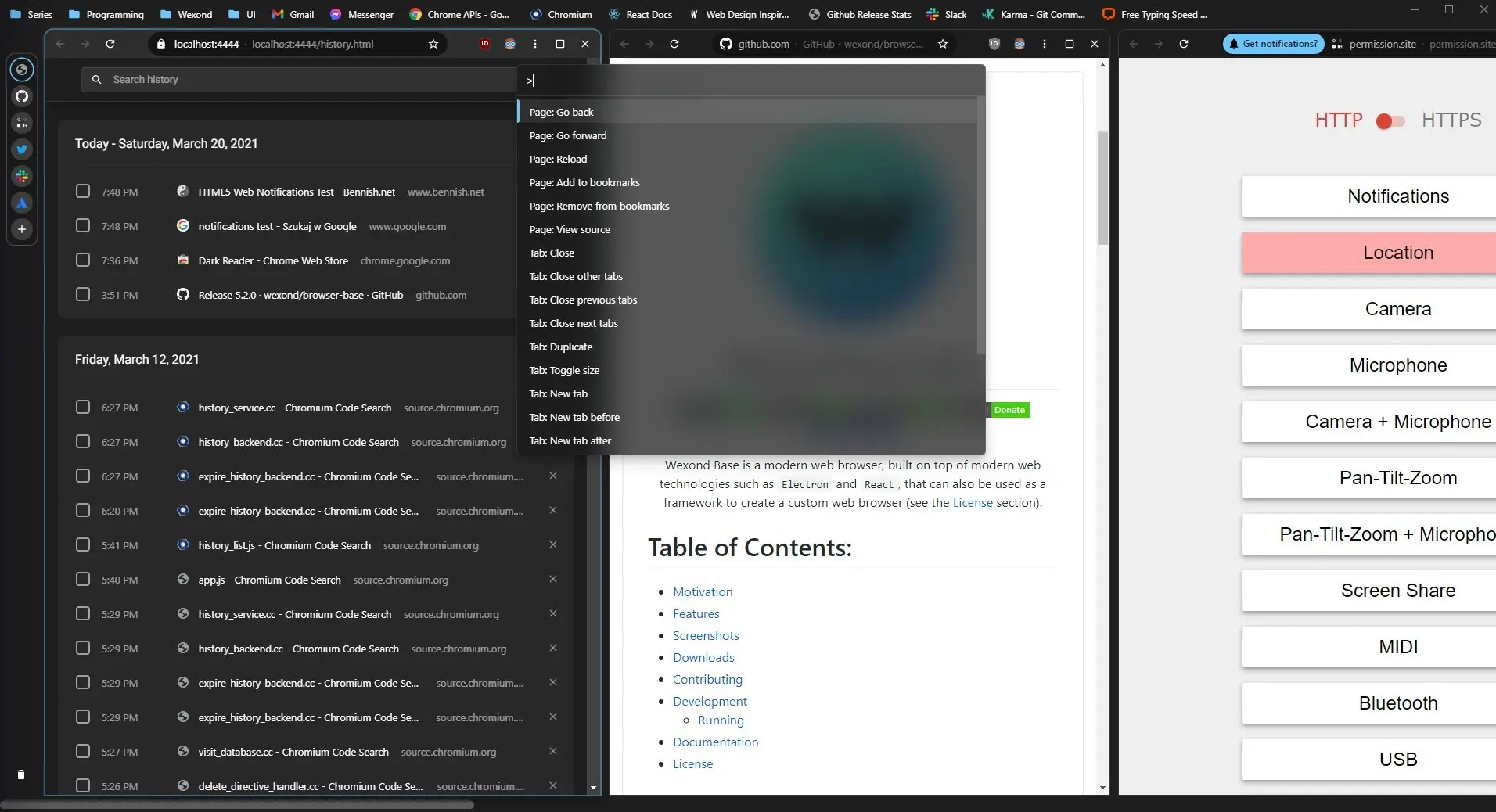Image resolution: width=1496 pixels, height=812 pixels.
Task: Check the Dark Reader Chrome Web Store entry
Action: (83, 260)
